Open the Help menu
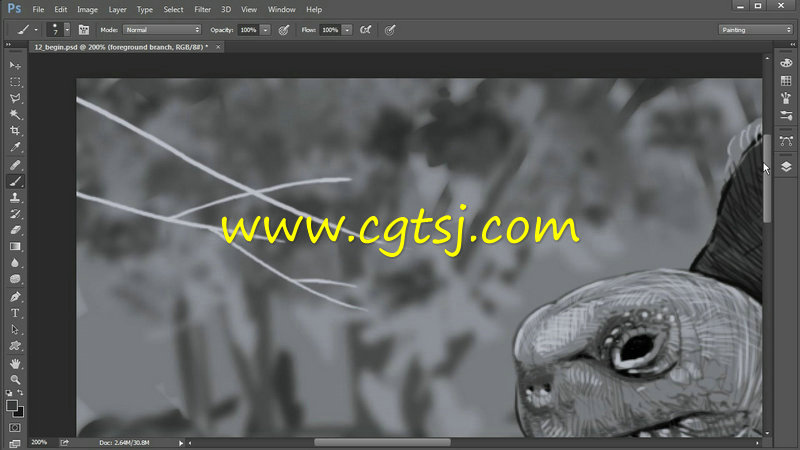 314,9
